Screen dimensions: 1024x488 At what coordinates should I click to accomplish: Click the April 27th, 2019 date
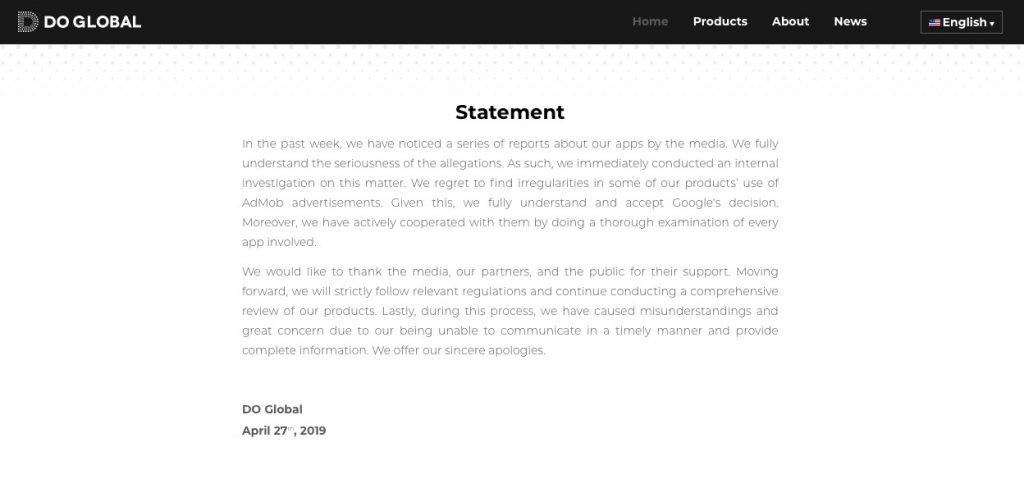[284, 431]
